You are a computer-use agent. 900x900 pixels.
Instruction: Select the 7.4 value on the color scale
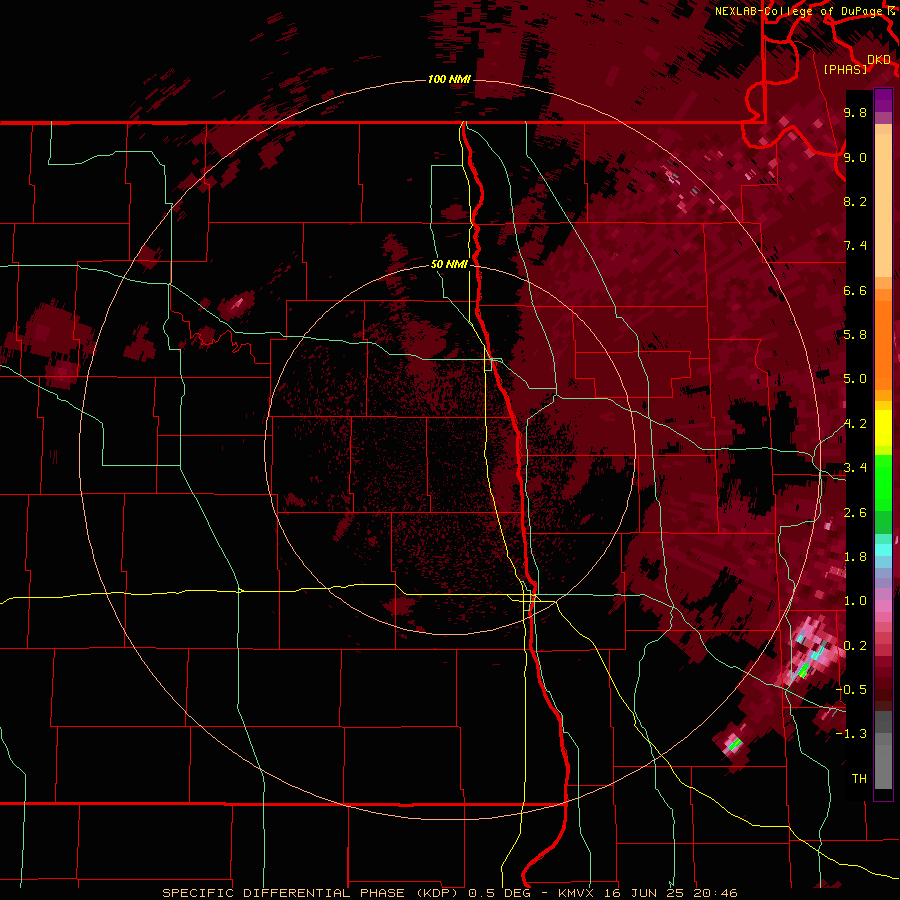pos(855,246)
